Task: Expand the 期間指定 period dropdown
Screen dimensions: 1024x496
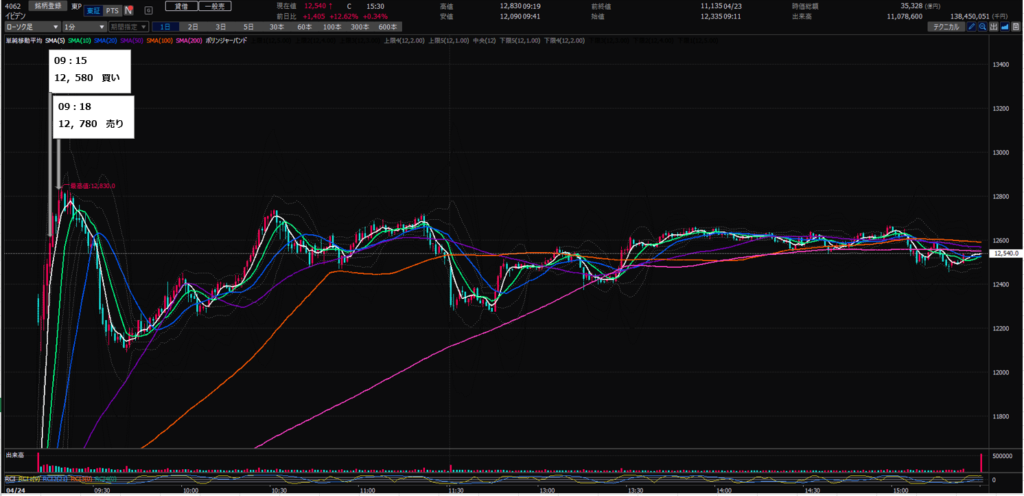Action: (129, 27)
